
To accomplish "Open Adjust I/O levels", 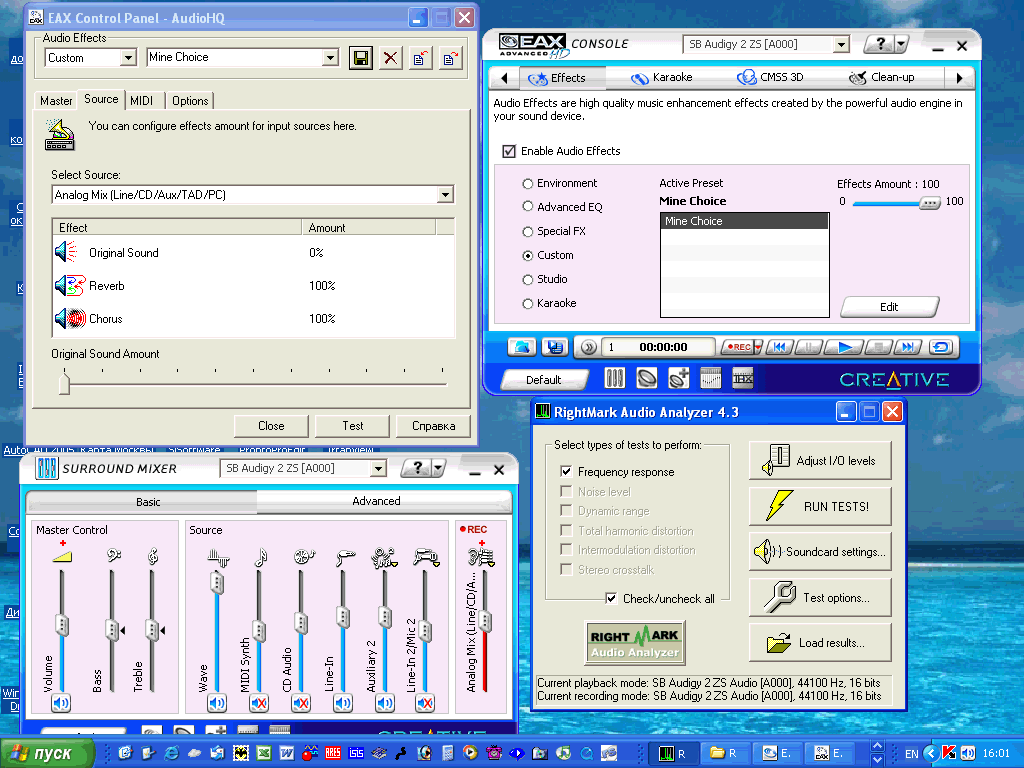I will click(820, 460).
